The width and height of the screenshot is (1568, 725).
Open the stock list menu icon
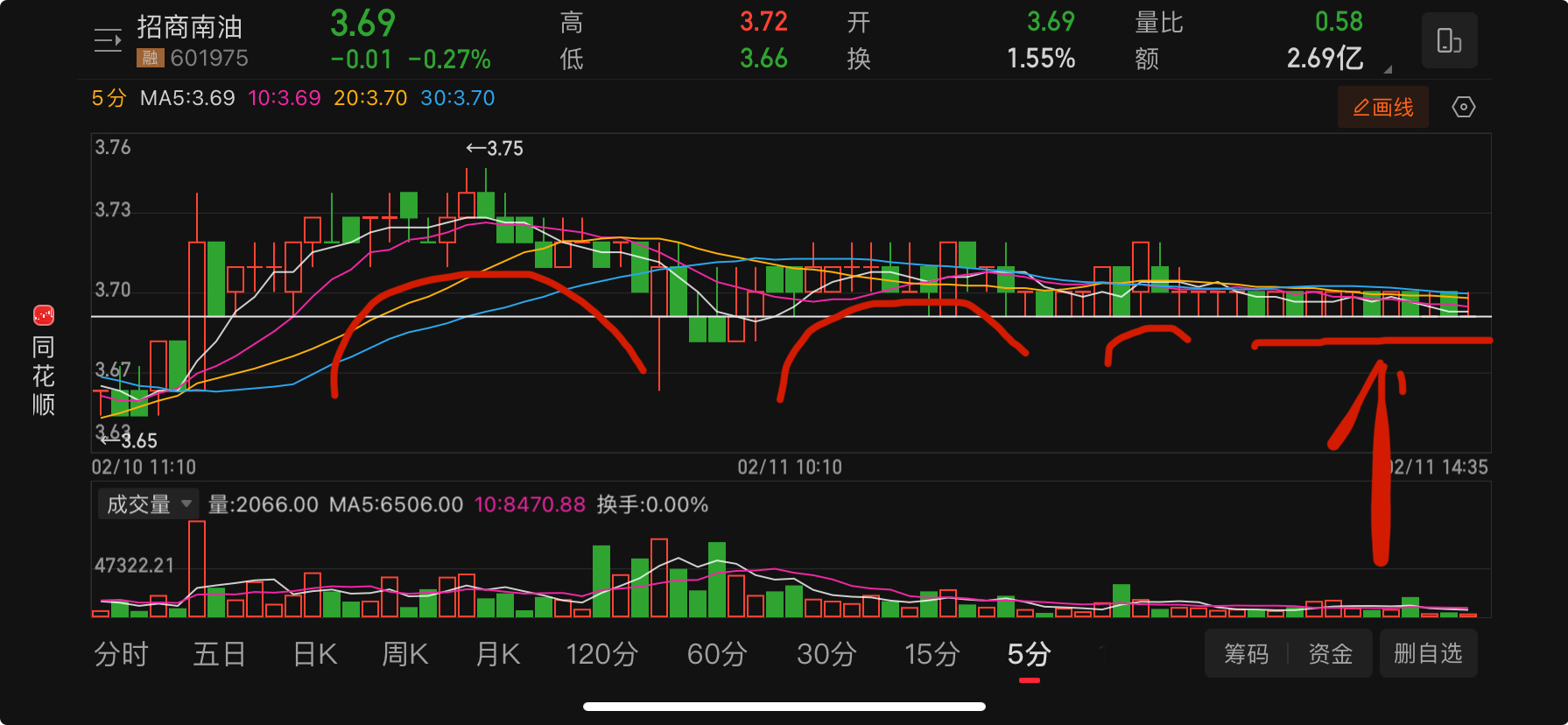(108, 40)
